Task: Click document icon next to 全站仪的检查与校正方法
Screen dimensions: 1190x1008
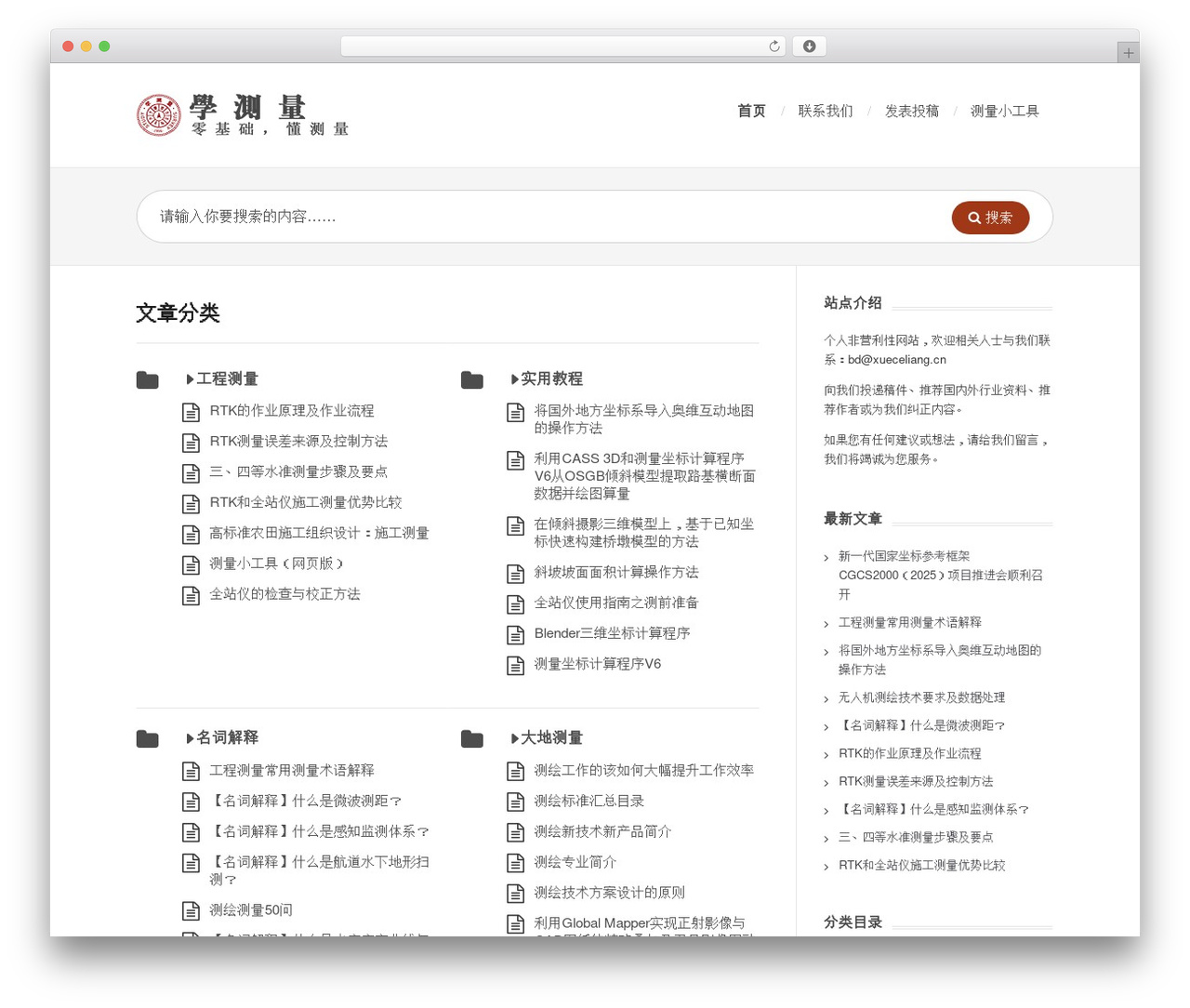Action: click(191, 595)
